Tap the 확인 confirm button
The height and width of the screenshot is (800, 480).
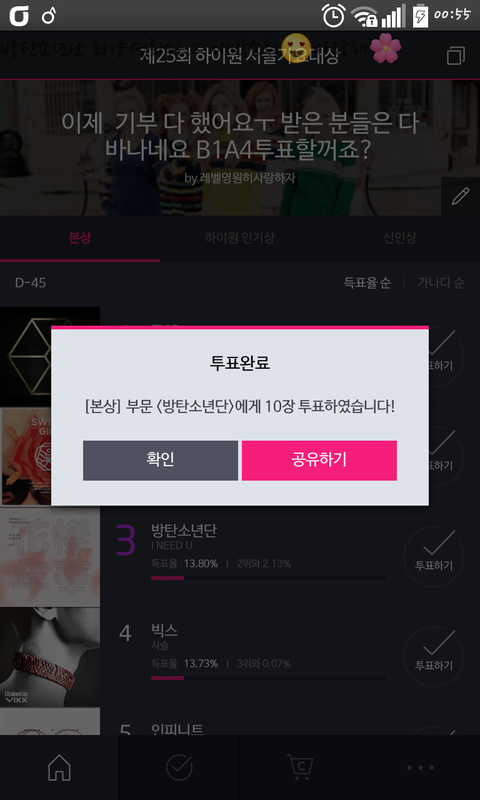[160, 460]
